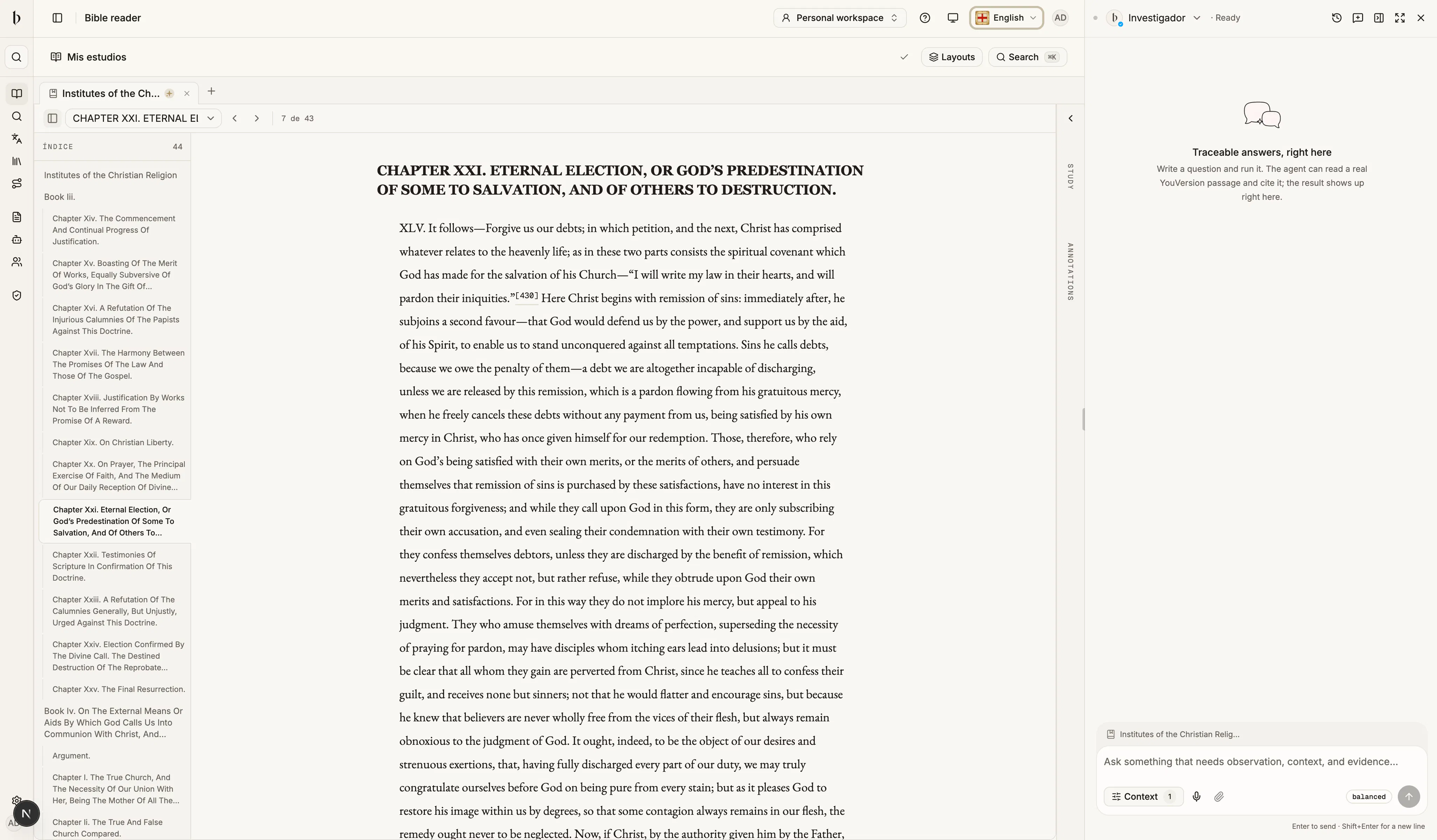
Task: Open Chapter Xix. On Christian Liberty index entry
Action: click(116, 442)
